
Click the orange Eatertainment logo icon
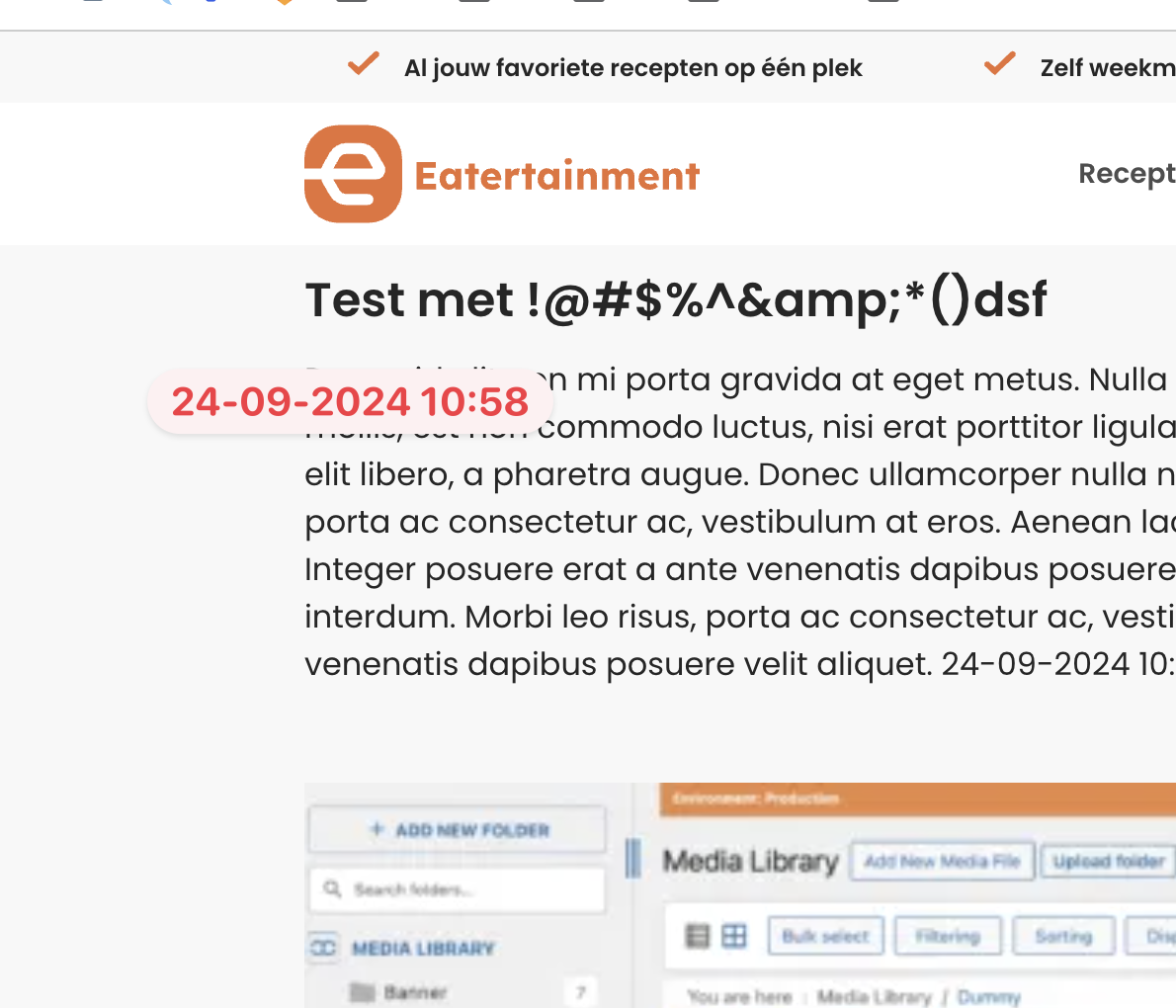[x=353, y=174]
